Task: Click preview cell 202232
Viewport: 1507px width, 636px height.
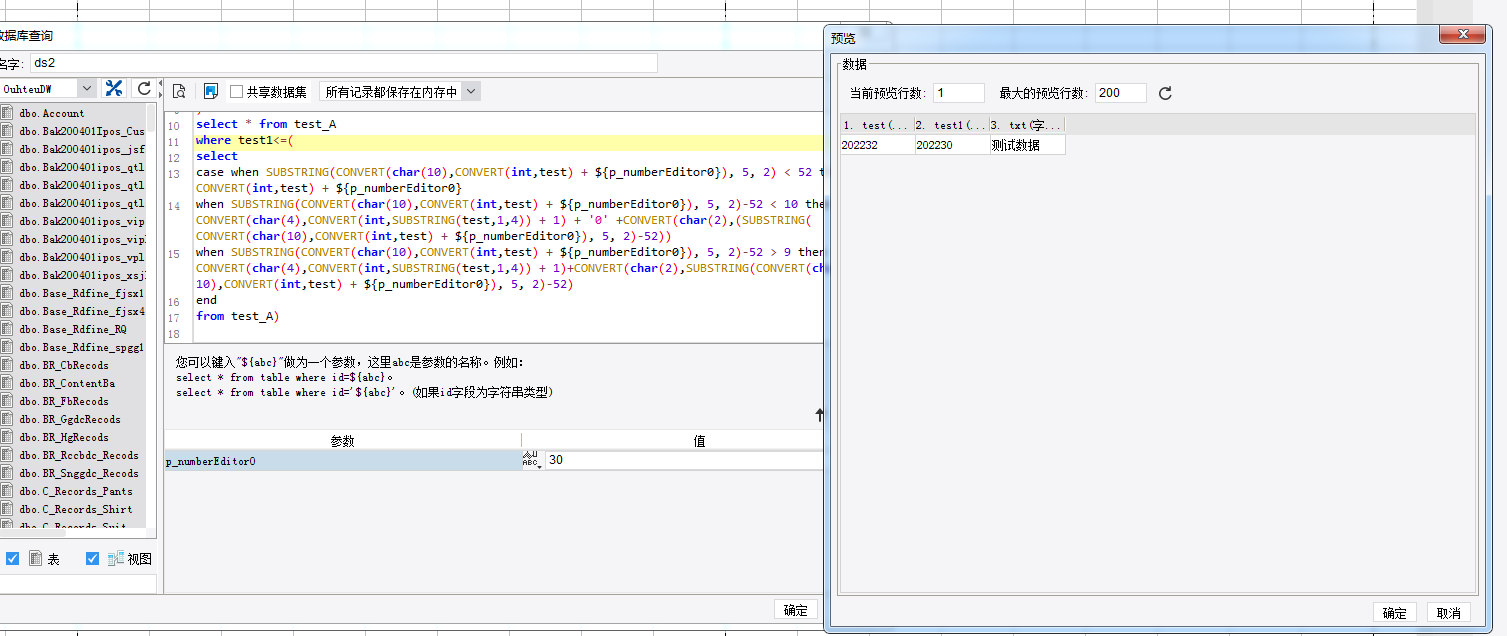Action: [x=877, y=145]
